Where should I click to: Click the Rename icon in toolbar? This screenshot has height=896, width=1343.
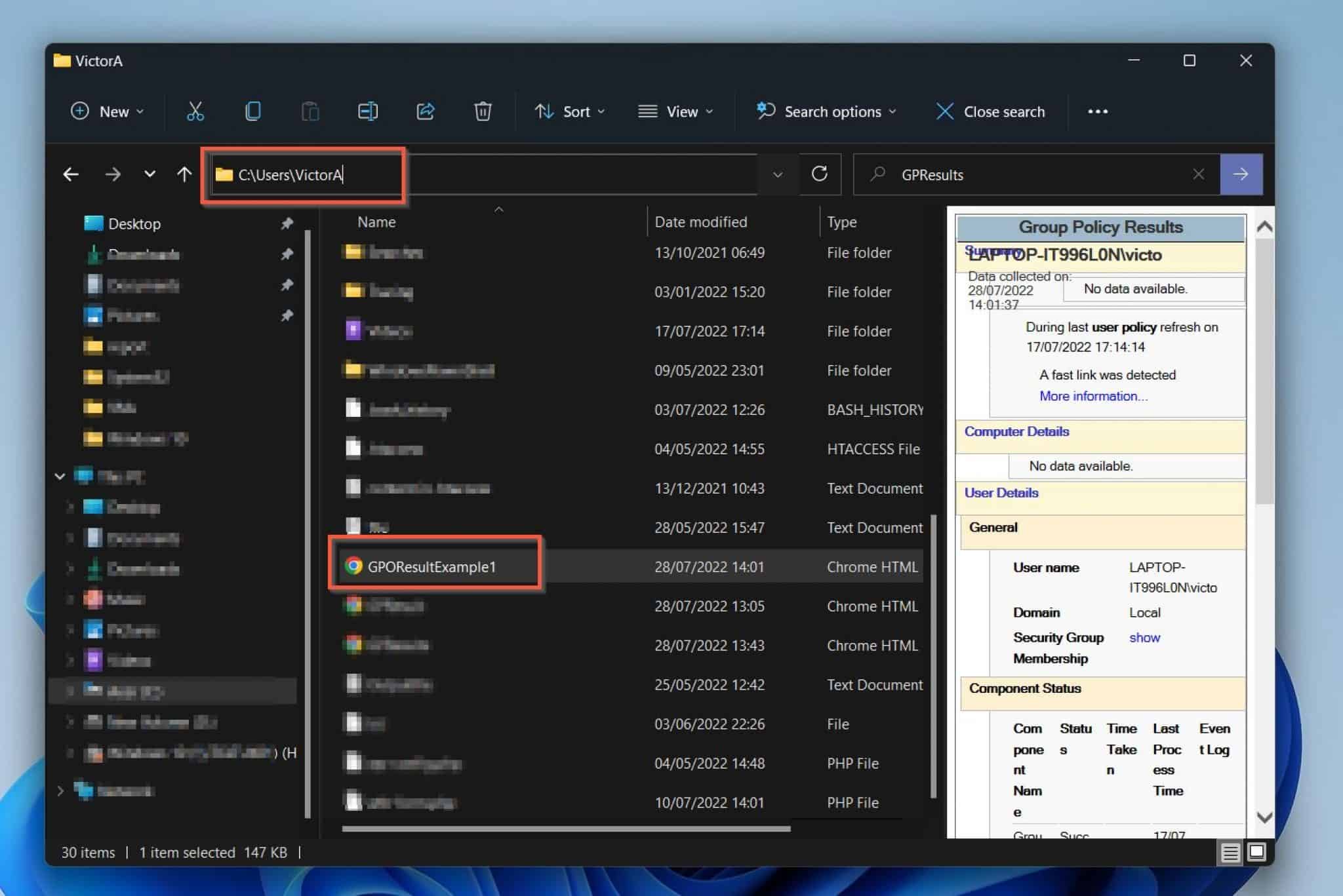[368, 111]
